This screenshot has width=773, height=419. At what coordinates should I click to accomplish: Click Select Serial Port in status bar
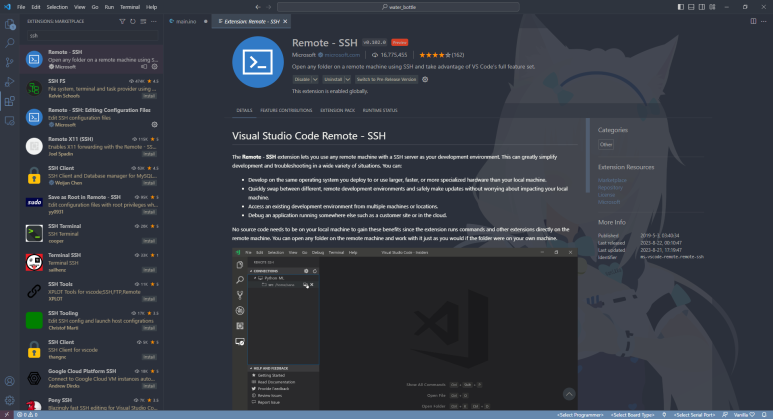pos(695,415)
